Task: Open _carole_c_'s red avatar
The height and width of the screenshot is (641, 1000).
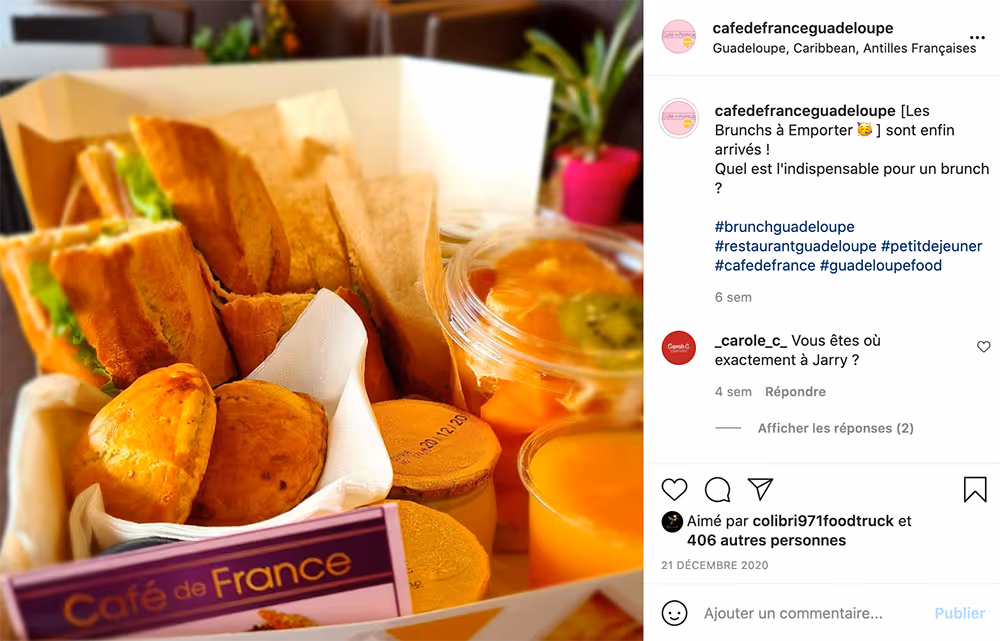Action: pyautogui.click(x=679, y=348)
